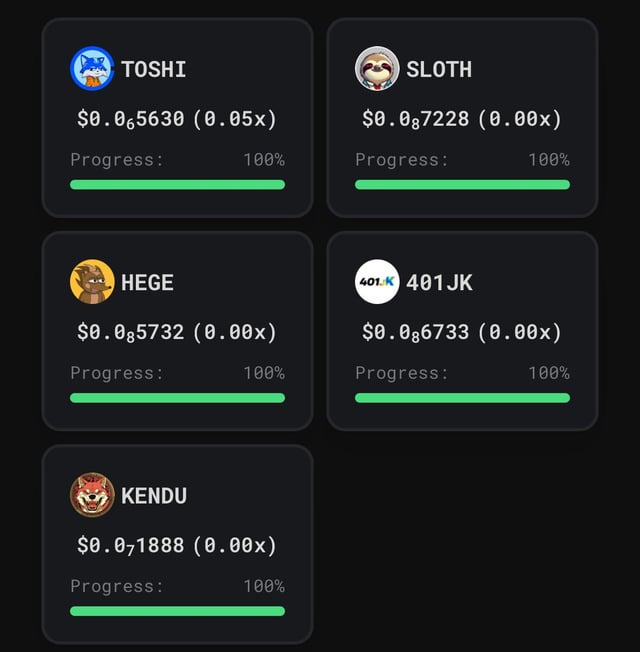
Task: Open the TOSHI token name label
Action: pyautogui.click(x=154, y=69)
